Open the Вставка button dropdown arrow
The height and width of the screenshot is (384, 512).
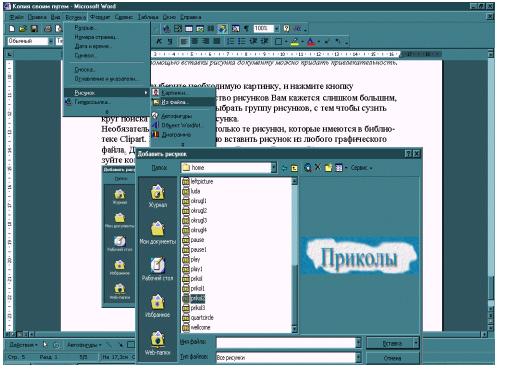[x=416, y=343]
